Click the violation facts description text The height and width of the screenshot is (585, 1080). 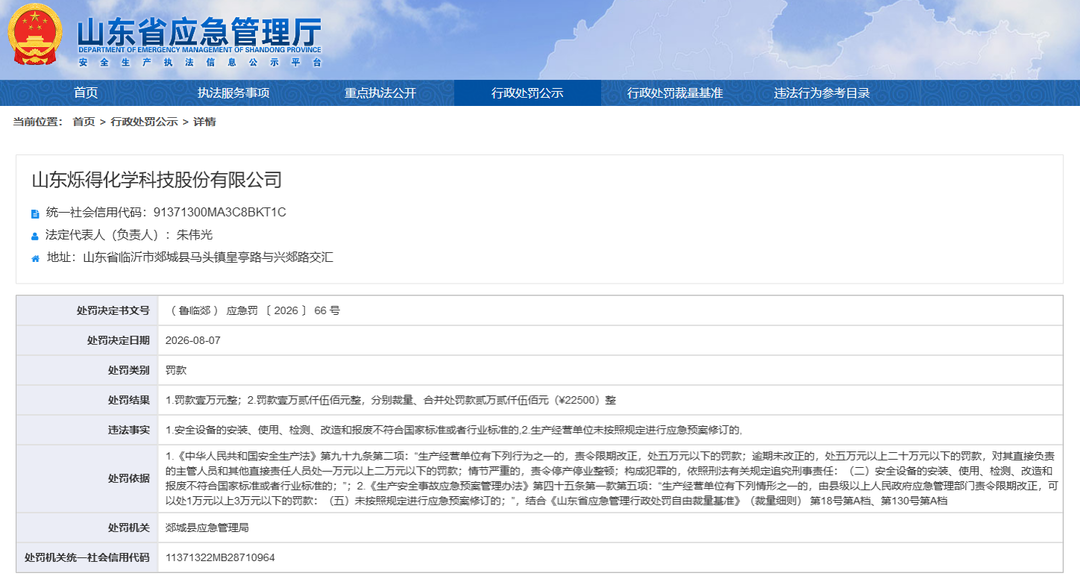[x=454, y=430]
